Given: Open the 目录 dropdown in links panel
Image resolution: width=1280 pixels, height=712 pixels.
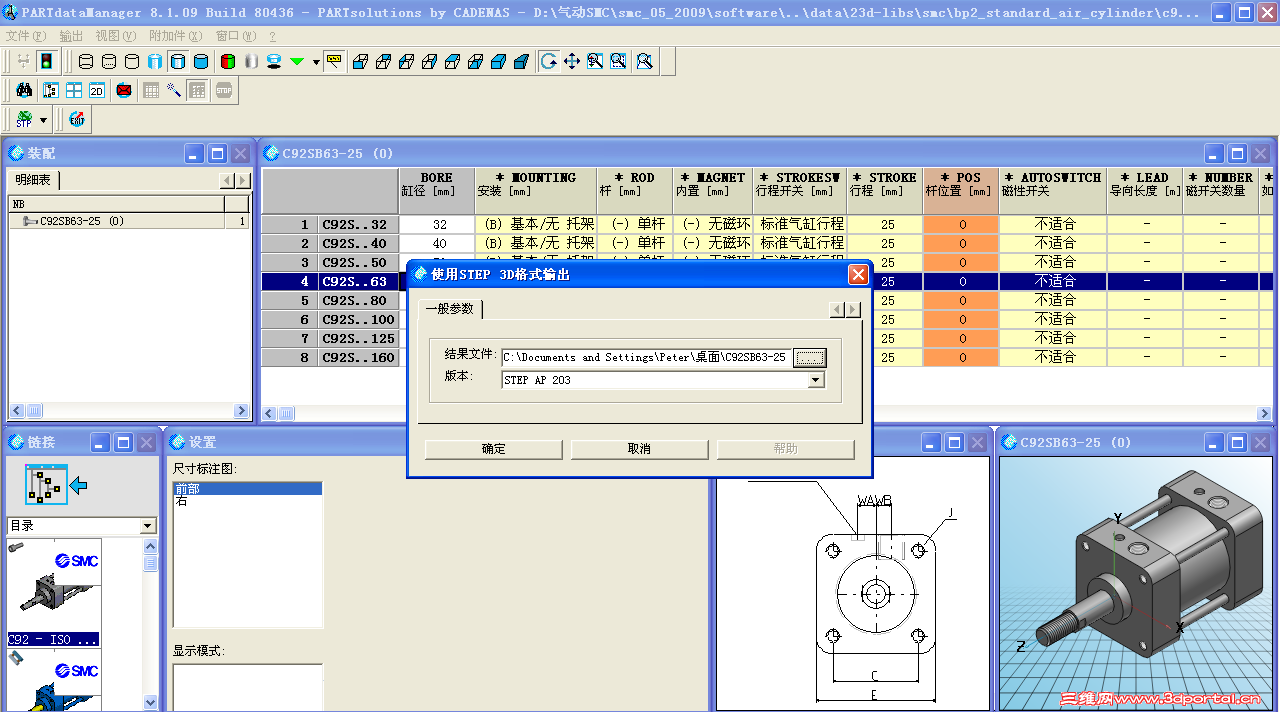Looking at the screenshot, I should [148, 526].
